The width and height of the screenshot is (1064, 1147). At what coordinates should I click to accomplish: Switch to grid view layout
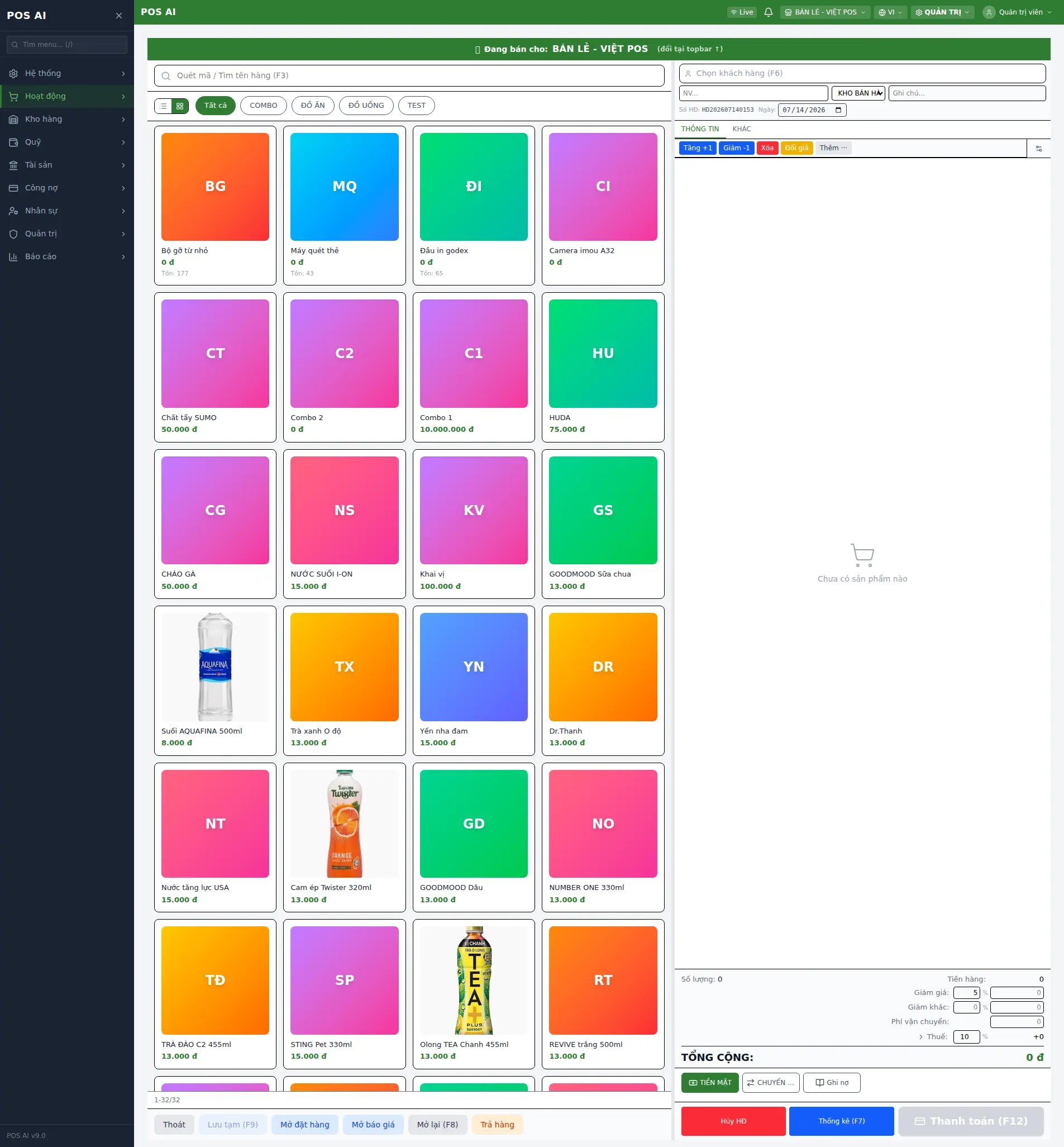180,106
